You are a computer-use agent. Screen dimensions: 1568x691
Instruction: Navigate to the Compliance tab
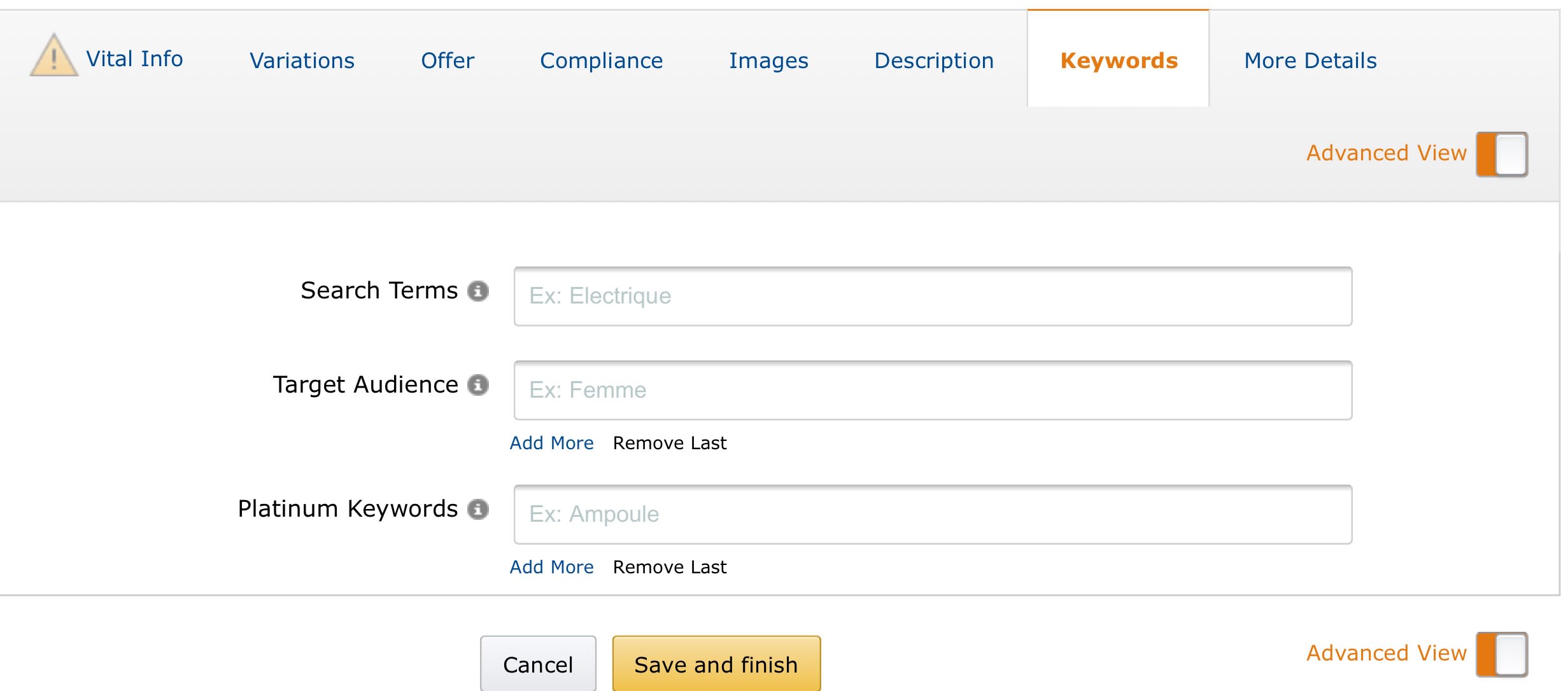pos(601,59)
